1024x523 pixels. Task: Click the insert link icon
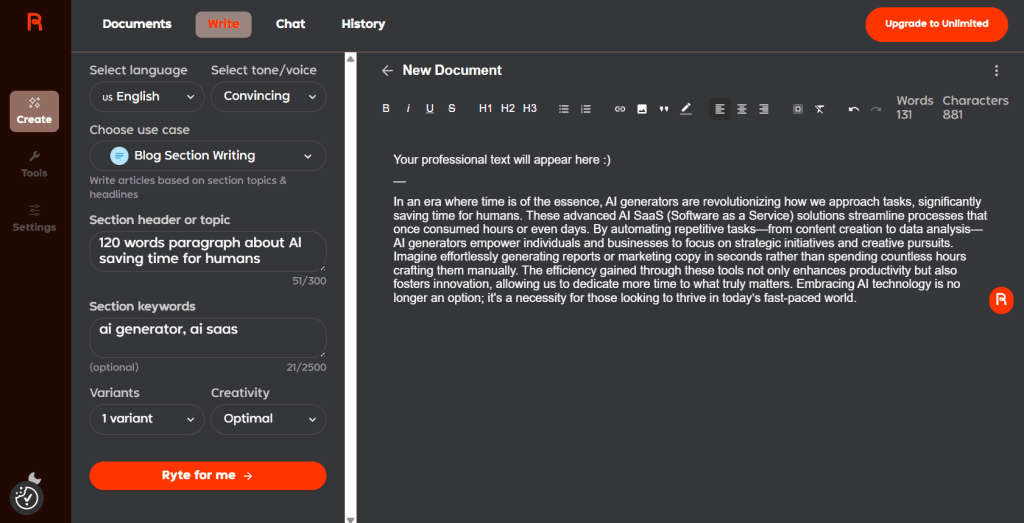click(x=620, y=109)
